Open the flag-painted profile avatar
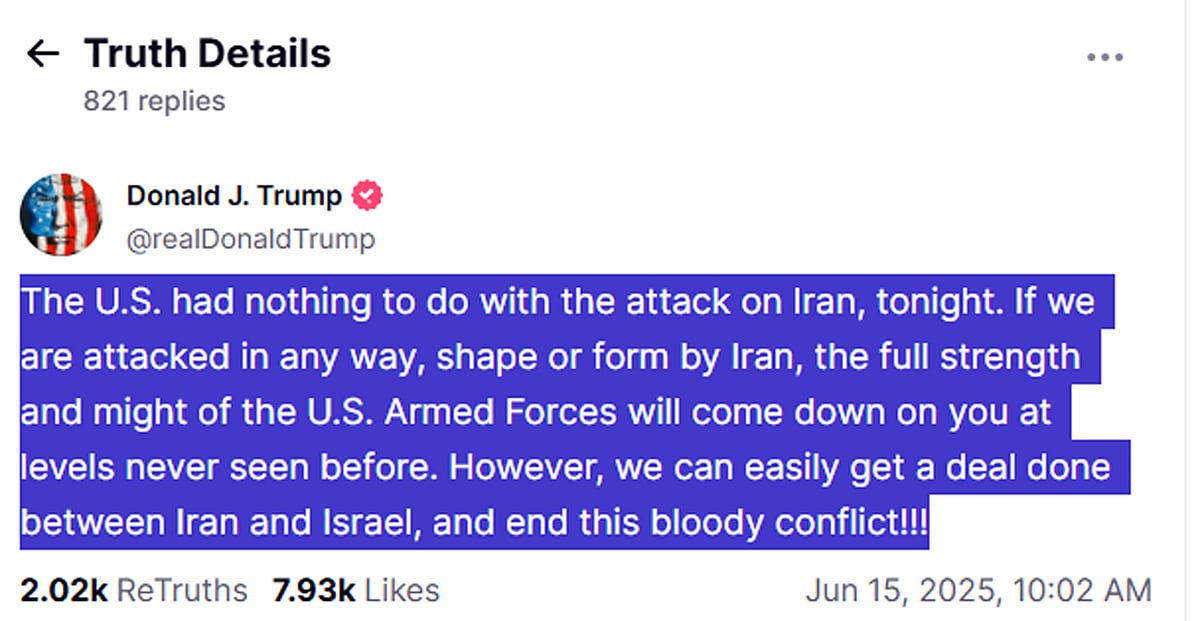Viewport: 1200px width, 621px height. [x=61, y=214]
